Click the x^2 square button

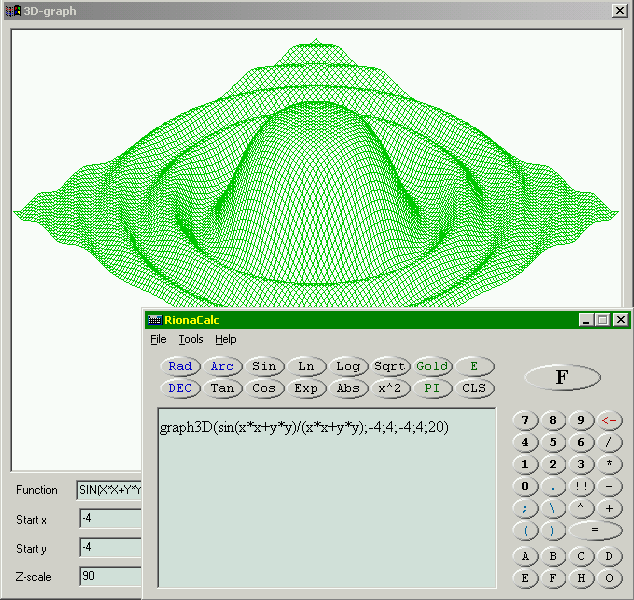point(390,389)
